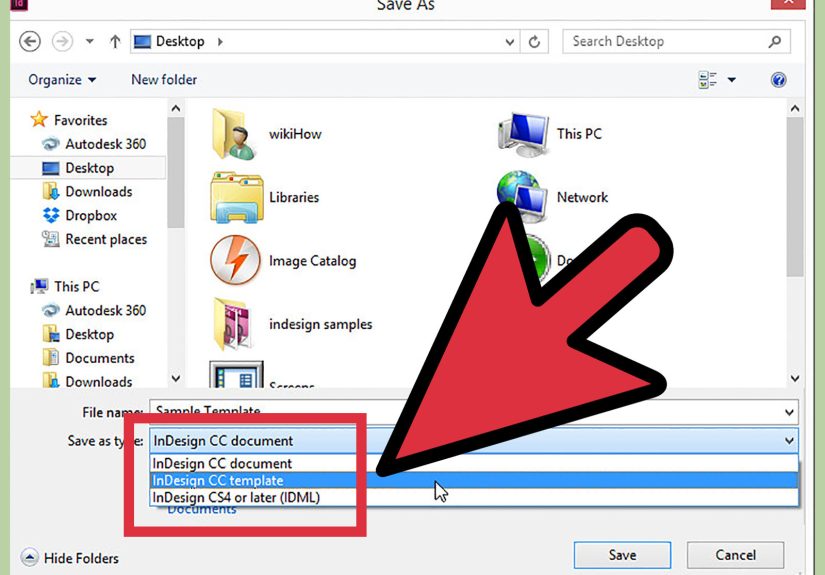Screen dimensions: 825x575
Task: Click the Forward navigation arrow
Action: [x=62, y=41]
